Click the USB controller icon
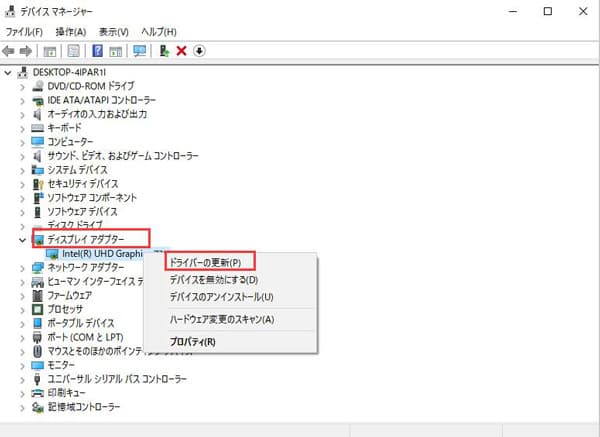This screenshot has width=600, height=437. [38, 379]
